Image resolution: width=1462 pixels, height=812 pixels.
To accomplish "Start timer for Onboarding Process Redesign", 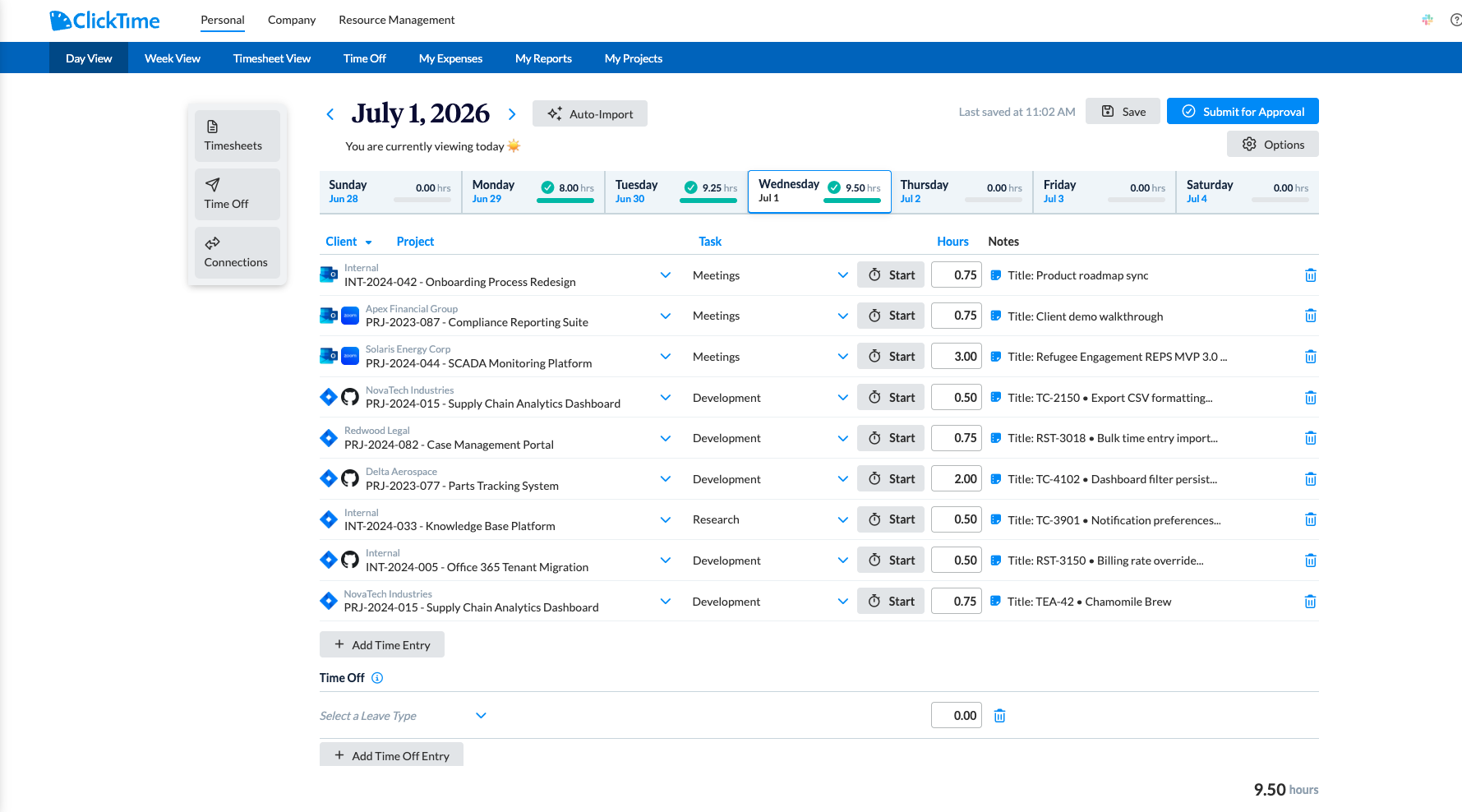I will click(x=892, y=275).
